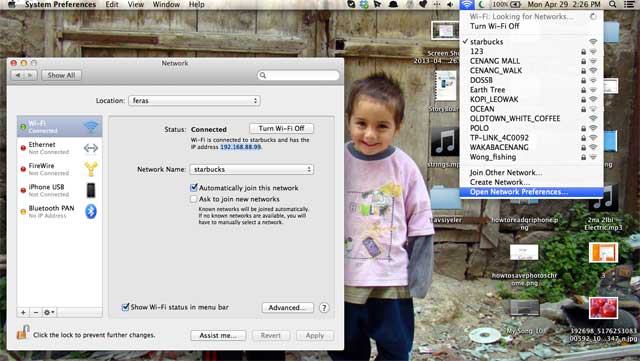The height and width of the screenshot is (361, 640).
Task: Click the Bluetooth icon beside Bluetooth PAN
Action: click(x=91, y=211)
